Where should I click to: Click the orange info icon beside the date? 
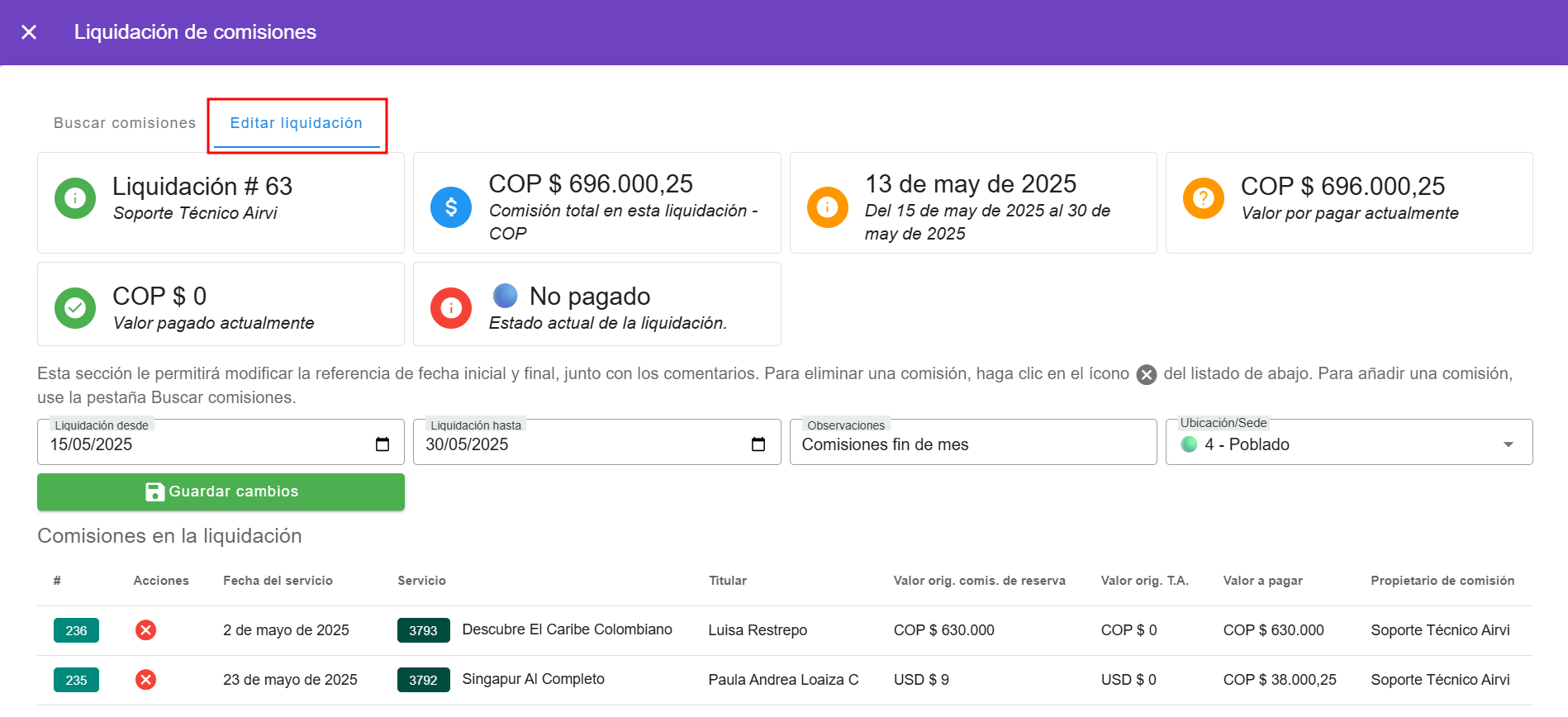click(x=827, y=207)
